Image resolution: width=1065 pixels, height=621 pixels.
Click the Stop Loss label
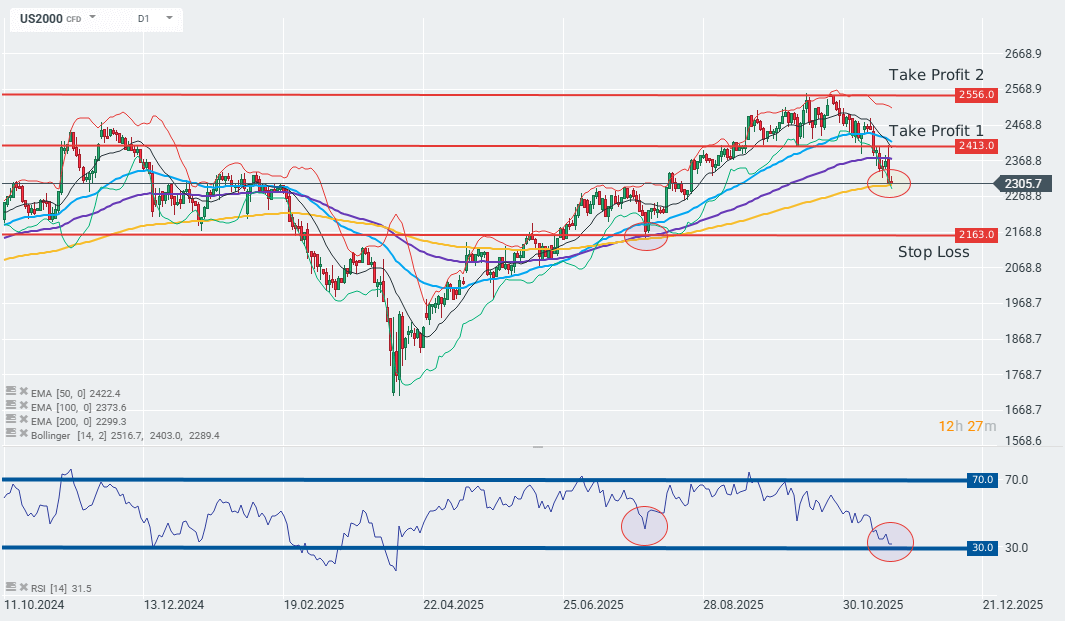coord(933,252)
